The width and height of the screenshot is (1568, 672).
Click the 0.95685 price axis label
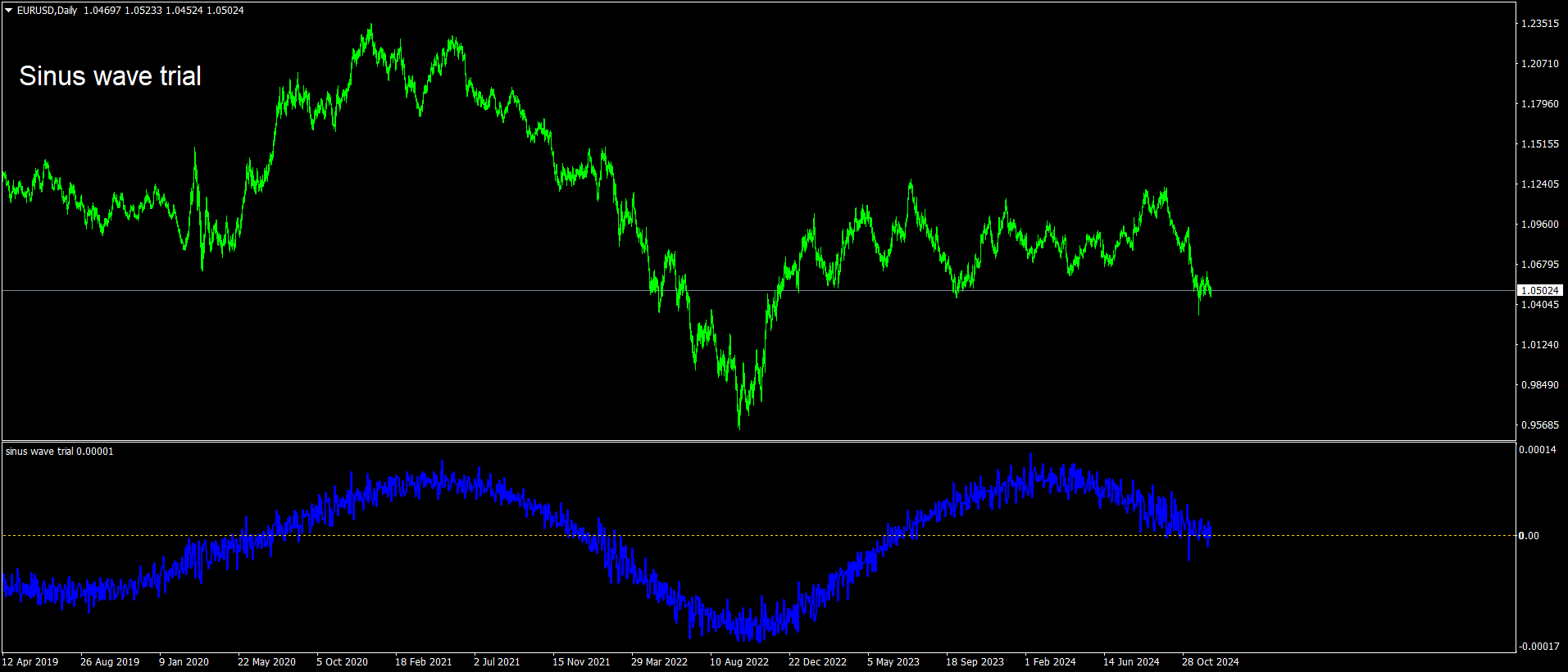(x=1540, y=425)
